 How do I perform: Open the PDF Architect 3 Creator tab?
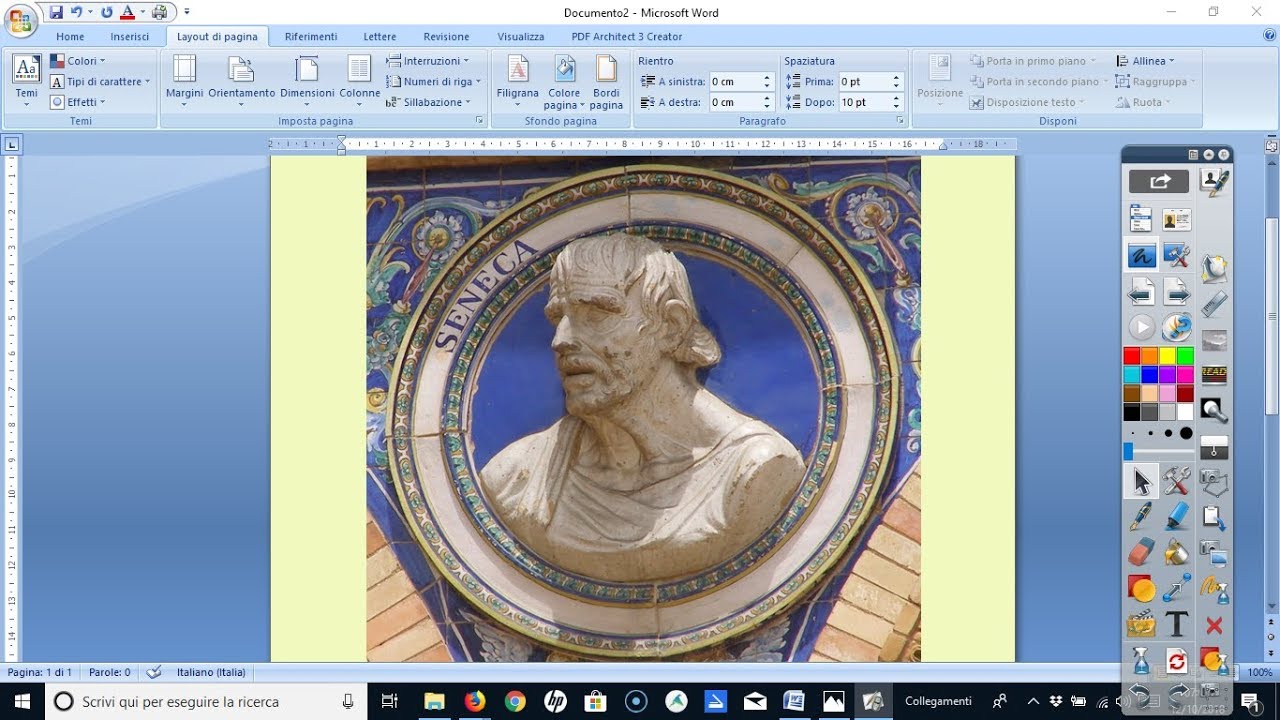pyautogui.click(x=627, y=36)
